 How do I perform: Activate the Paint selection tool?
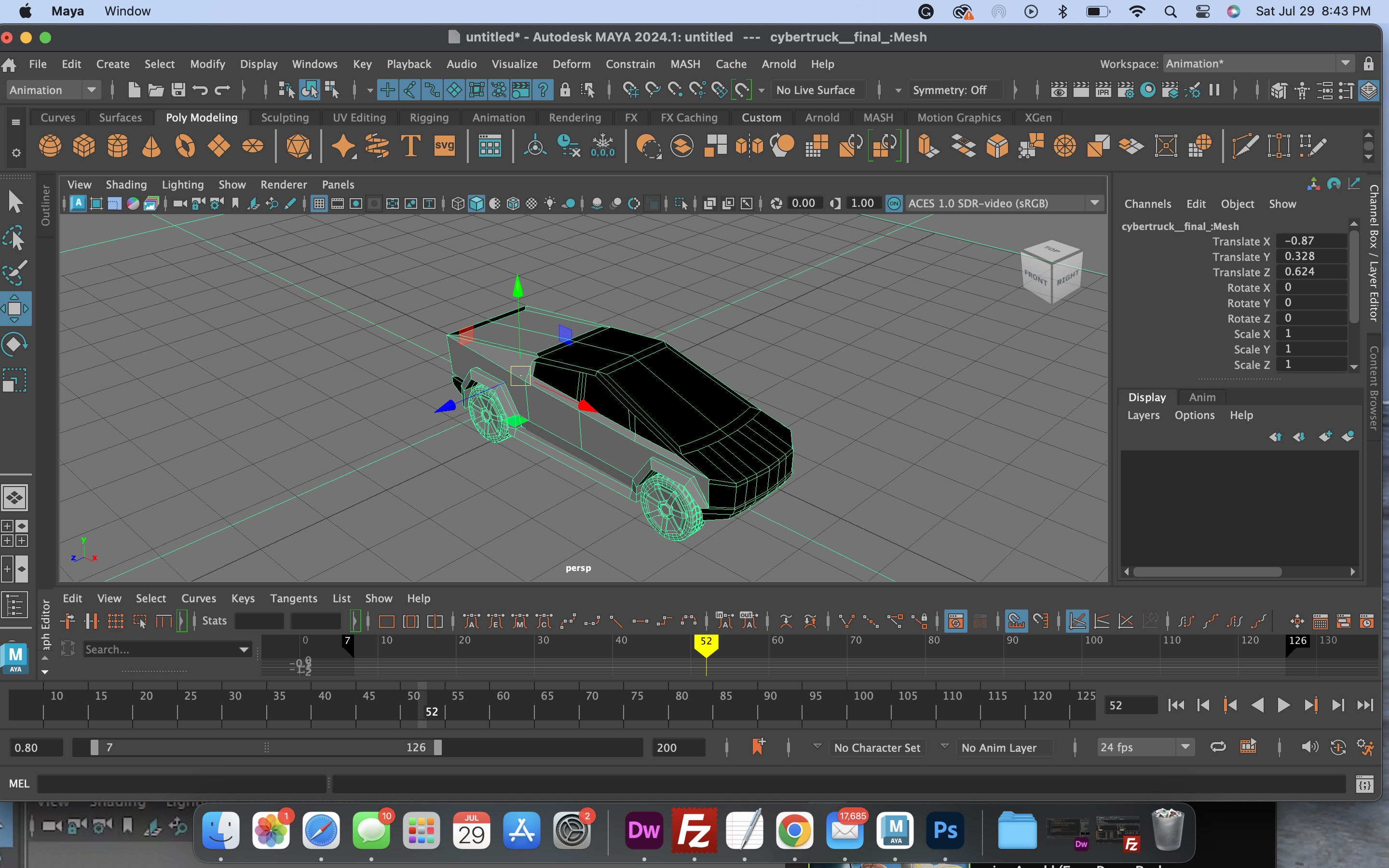click(x=15, y=273)
